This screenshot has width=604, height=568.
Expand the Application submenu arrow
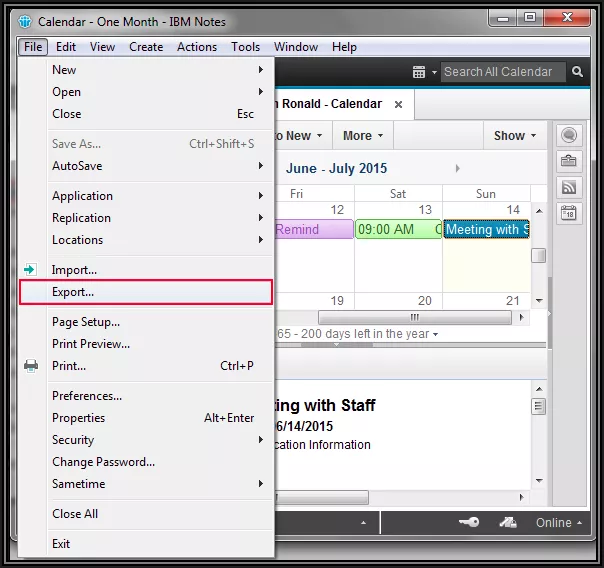point(261,196)
